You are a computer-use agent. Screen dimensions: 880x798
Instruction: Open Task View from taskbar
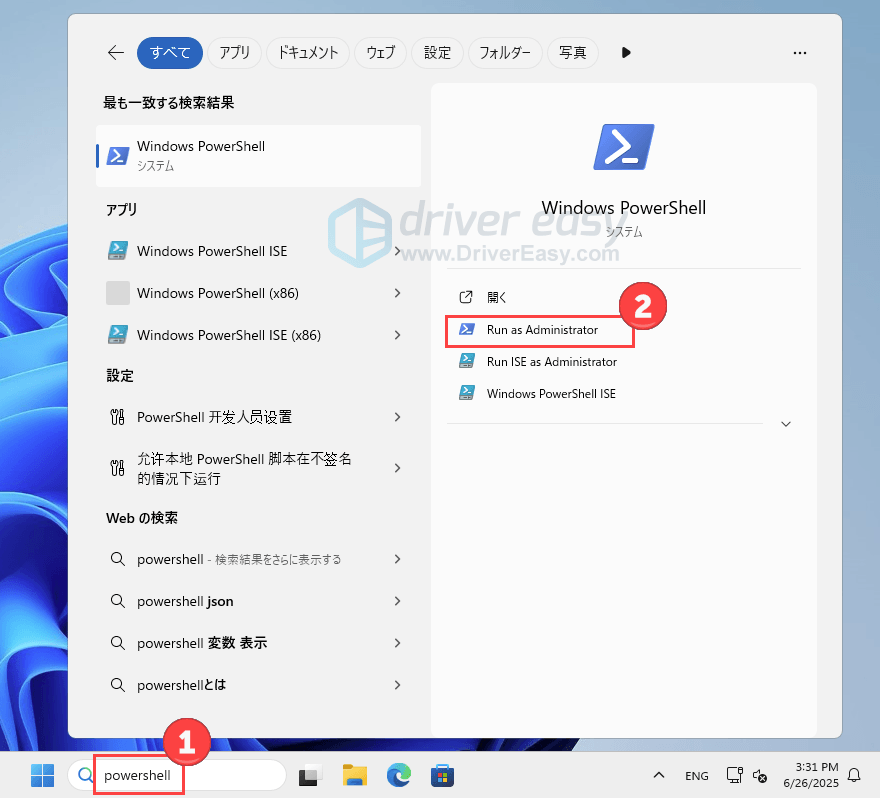tap(310, 776)
